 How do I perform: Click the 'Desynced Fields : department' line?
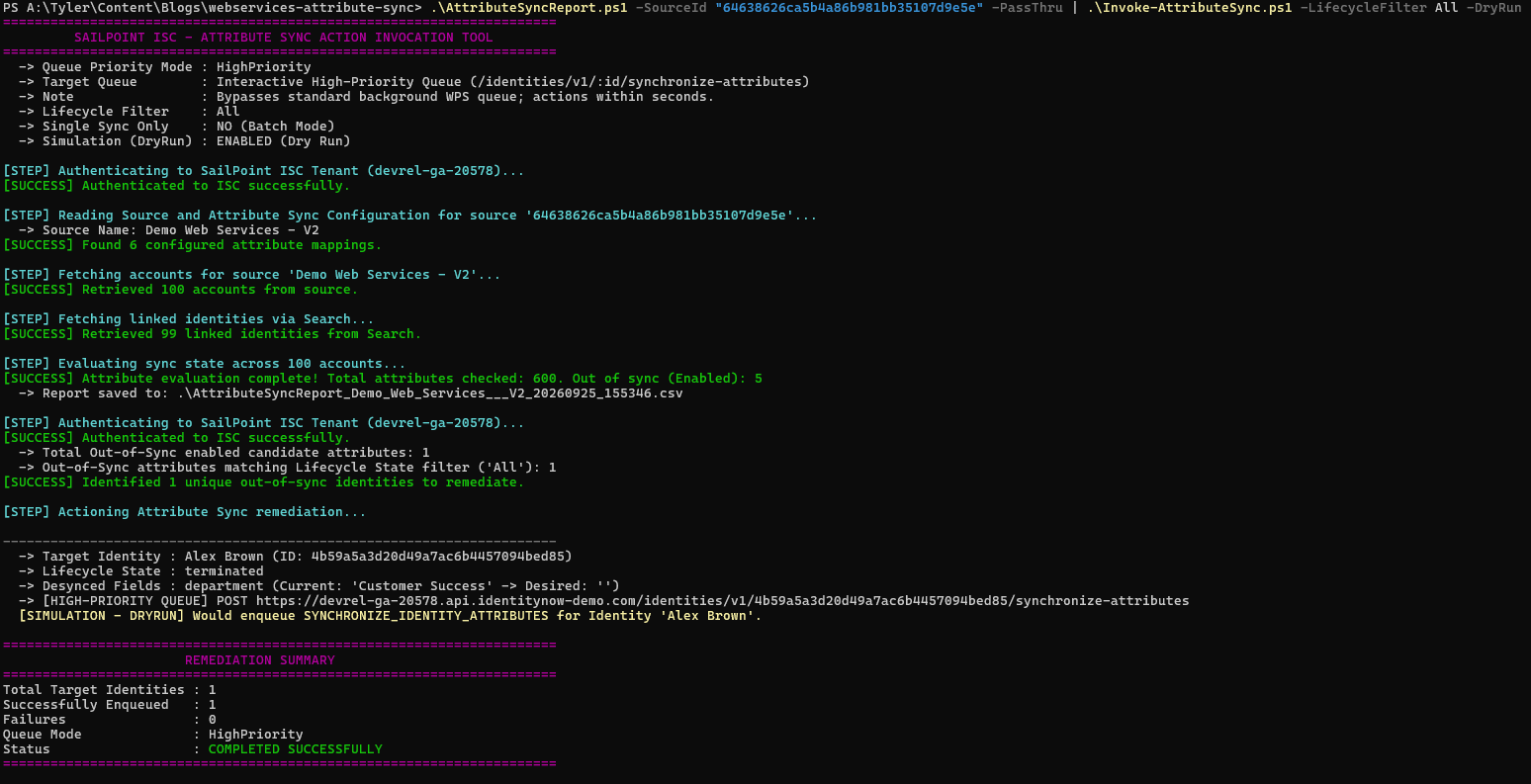[x=319, y=586]
